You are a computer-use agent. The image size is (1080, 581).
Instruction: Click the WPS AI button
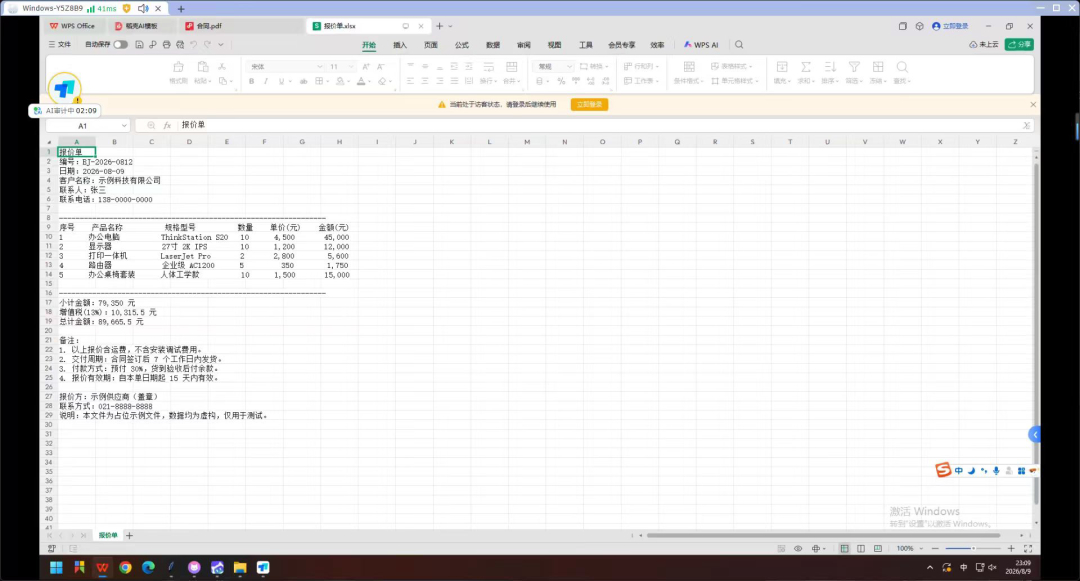pyautogui.click(x=701, y=45)
